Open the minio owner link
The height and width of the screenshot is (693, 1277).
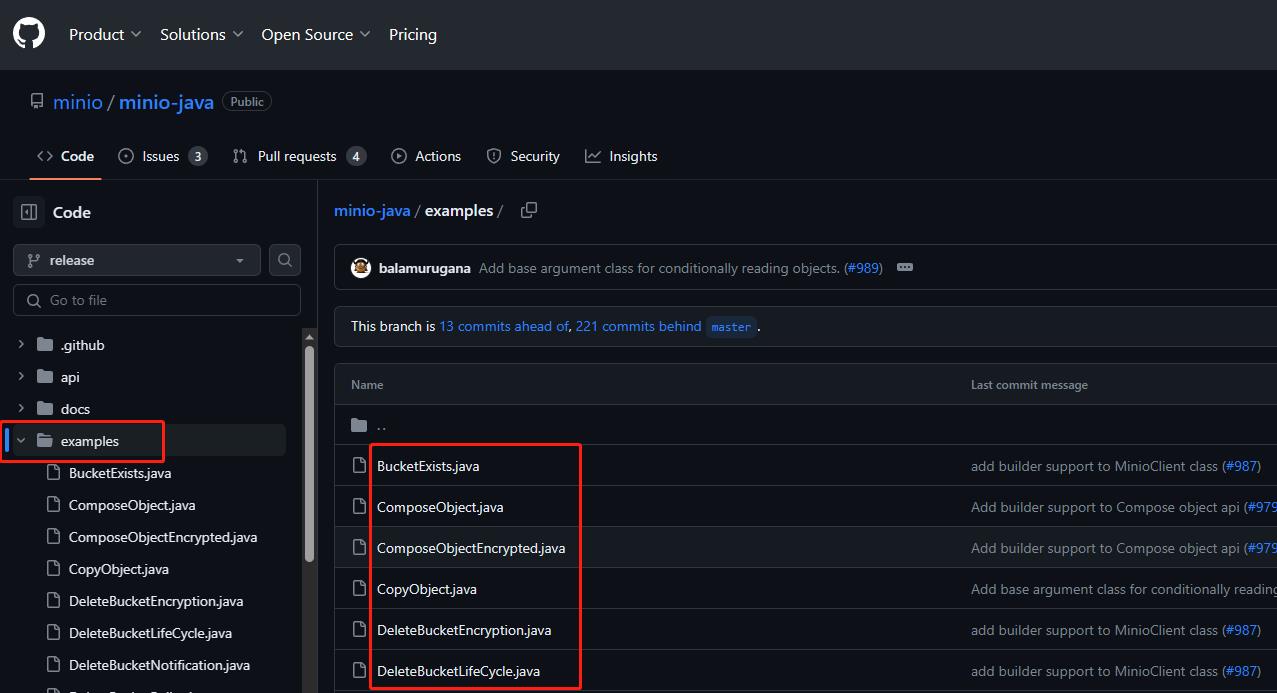78,102
